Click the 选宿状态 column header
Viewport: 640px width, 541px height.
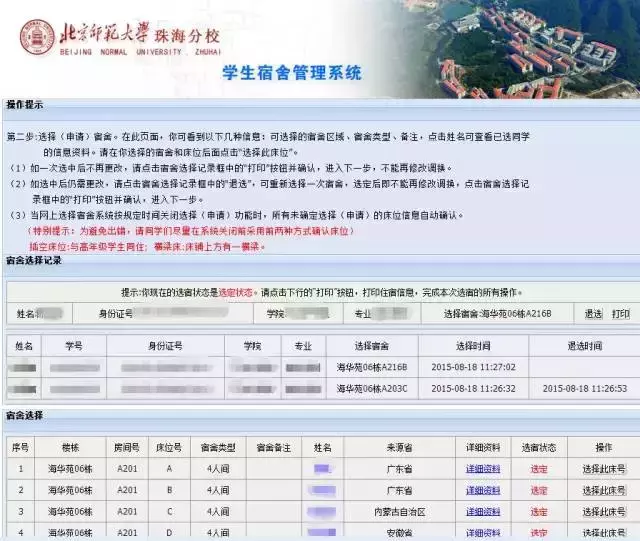[x=539, y=447]
